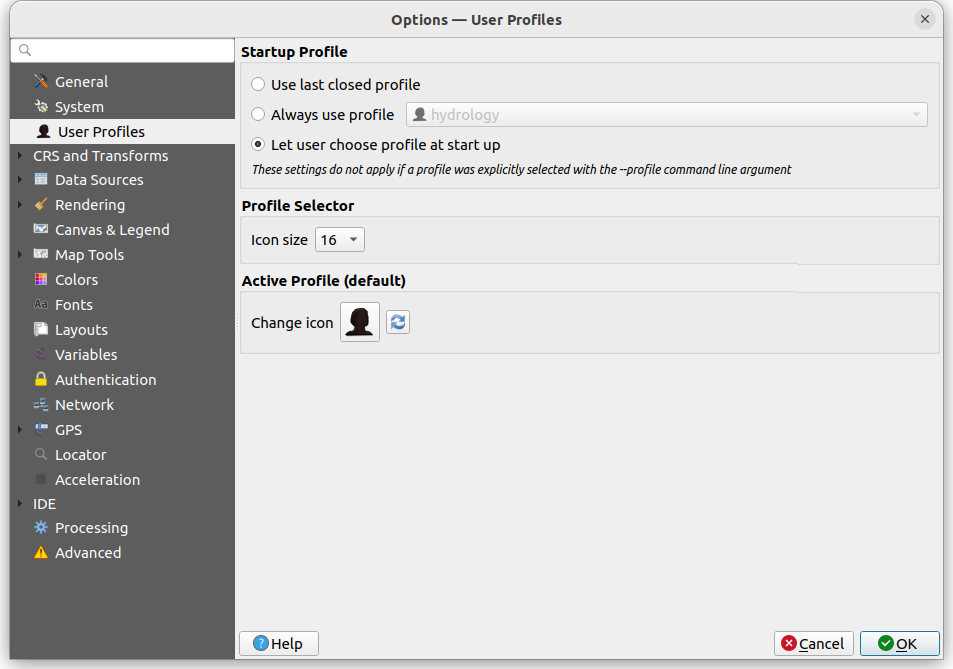Expand the IDE section arrow

click(20, 504)
